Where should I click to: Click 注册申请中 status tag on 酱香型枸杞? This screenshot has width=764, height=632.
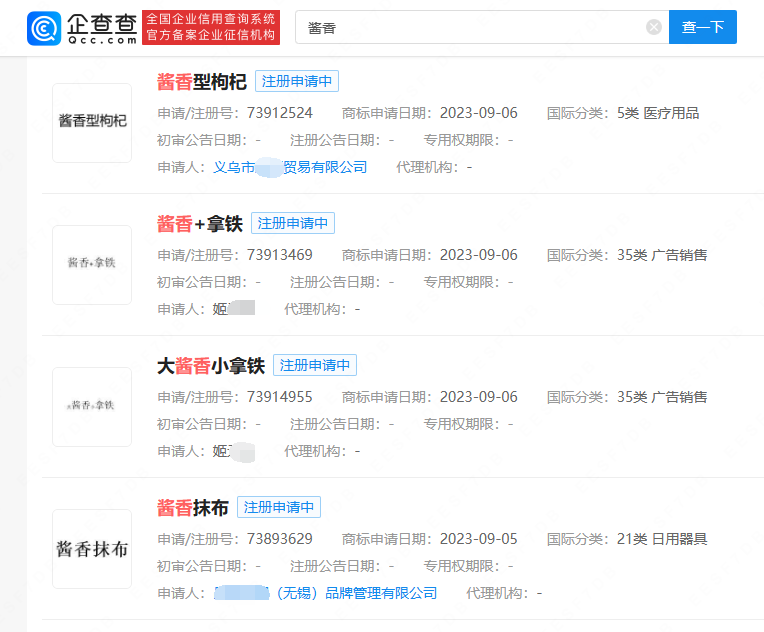(x=297, y=82)
